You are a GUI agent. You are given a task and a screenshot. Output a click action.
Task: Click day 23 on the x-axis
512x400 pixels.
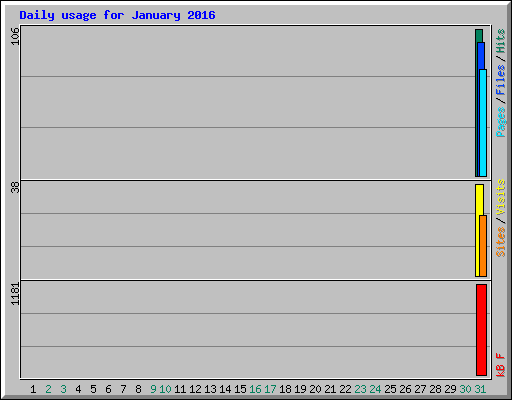360,389
